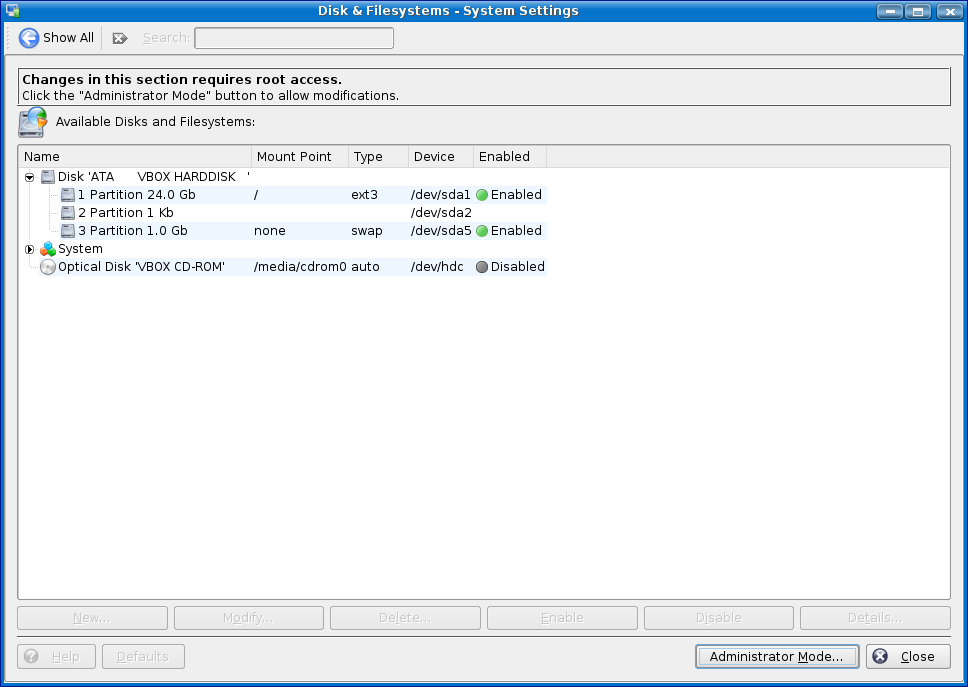Expand the System tree node
Screen dimensions: 968x687
pyautogui.click(x=29, y=249)
